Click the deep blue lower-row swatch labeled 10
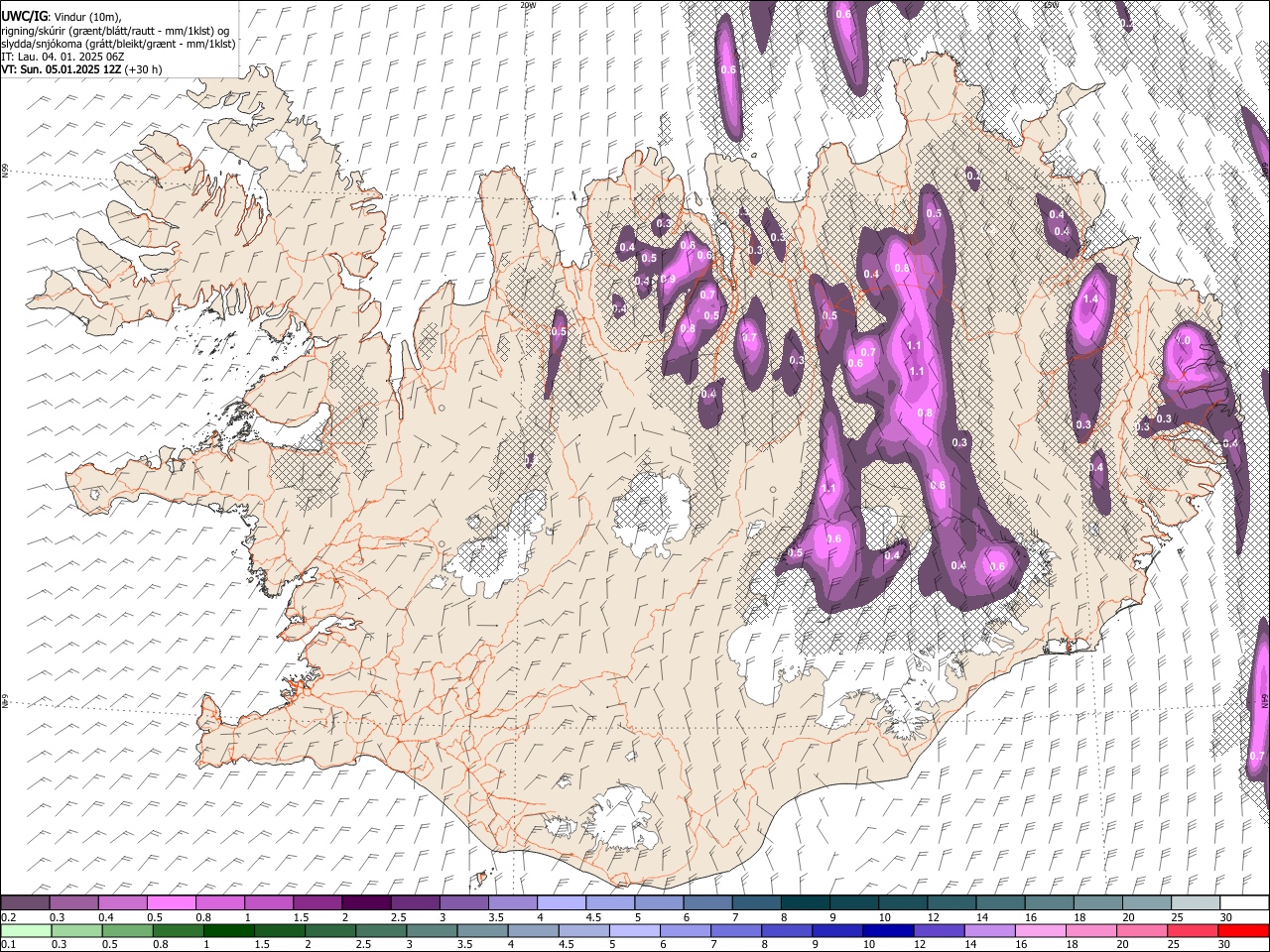Viewport: 1270px width, 952px height. [x=888, y=930]
